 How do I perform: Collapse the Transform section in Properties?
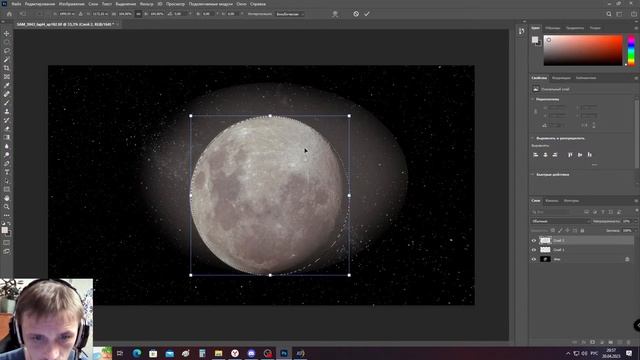click(533, 99)
